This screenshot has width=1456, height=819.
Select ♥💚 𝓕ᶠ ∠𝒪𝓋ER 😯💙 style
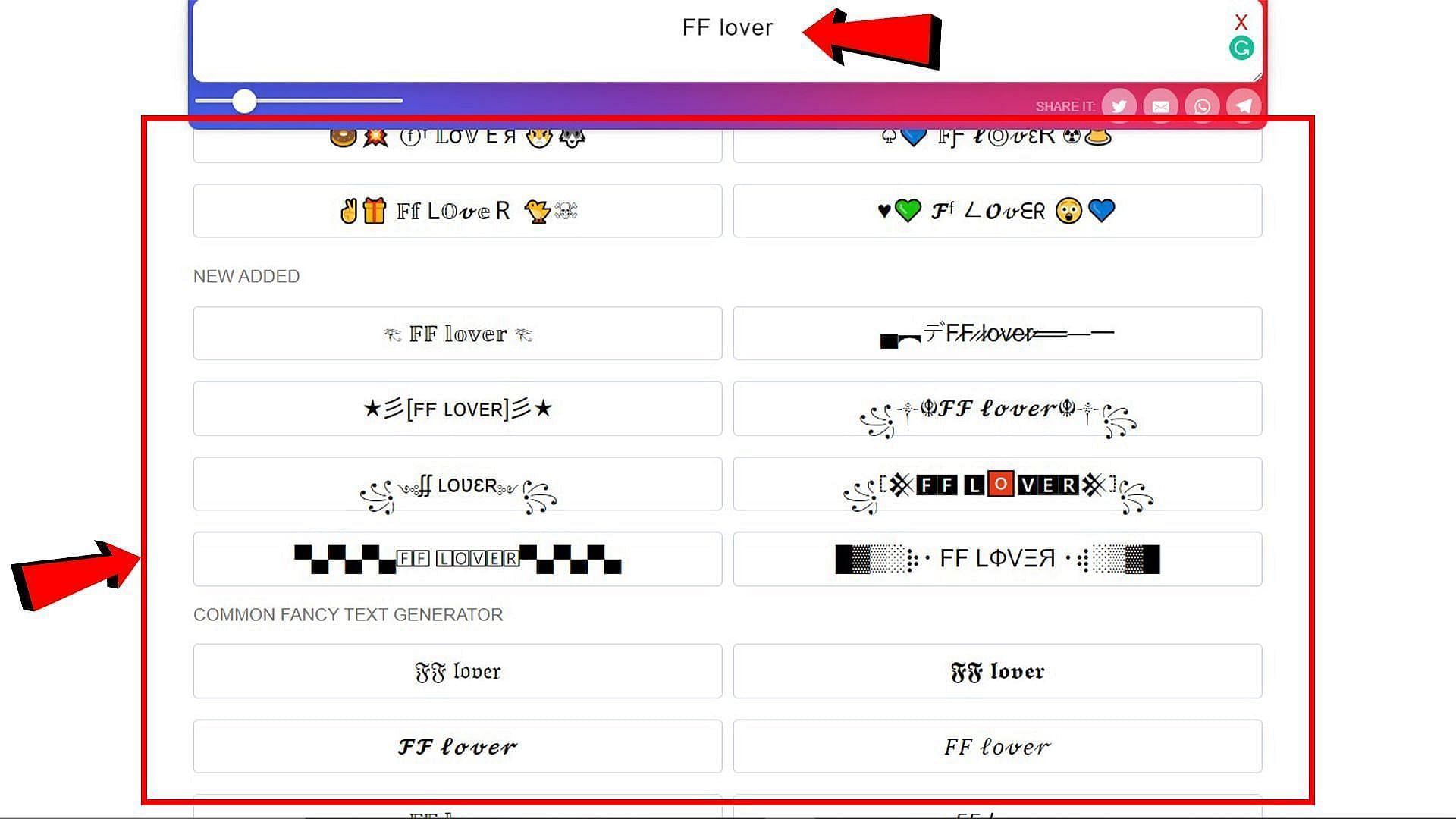pos(997,210)
